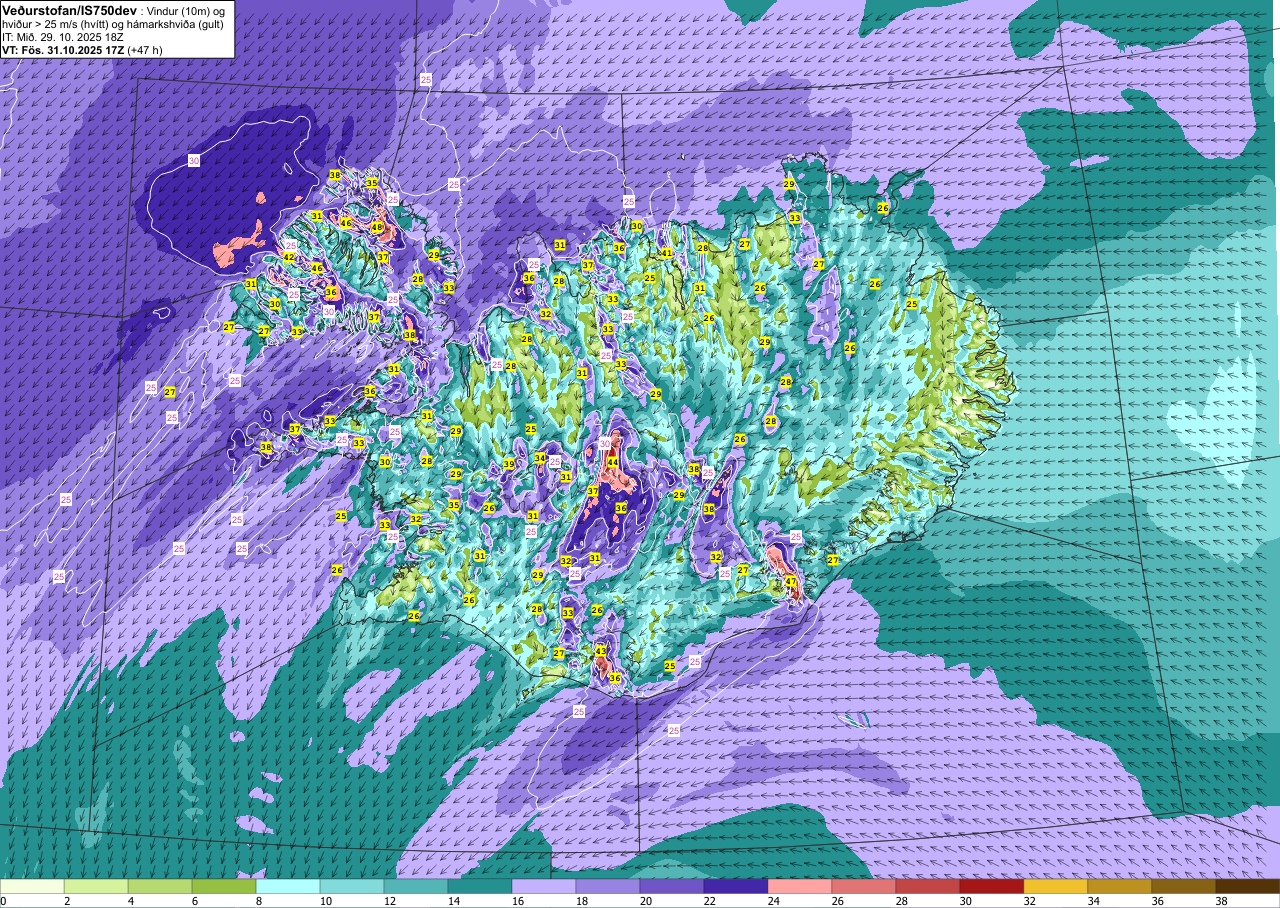
Task: Click the mustard 34–36 m/s legend swatch
Action: point(1120,886)
